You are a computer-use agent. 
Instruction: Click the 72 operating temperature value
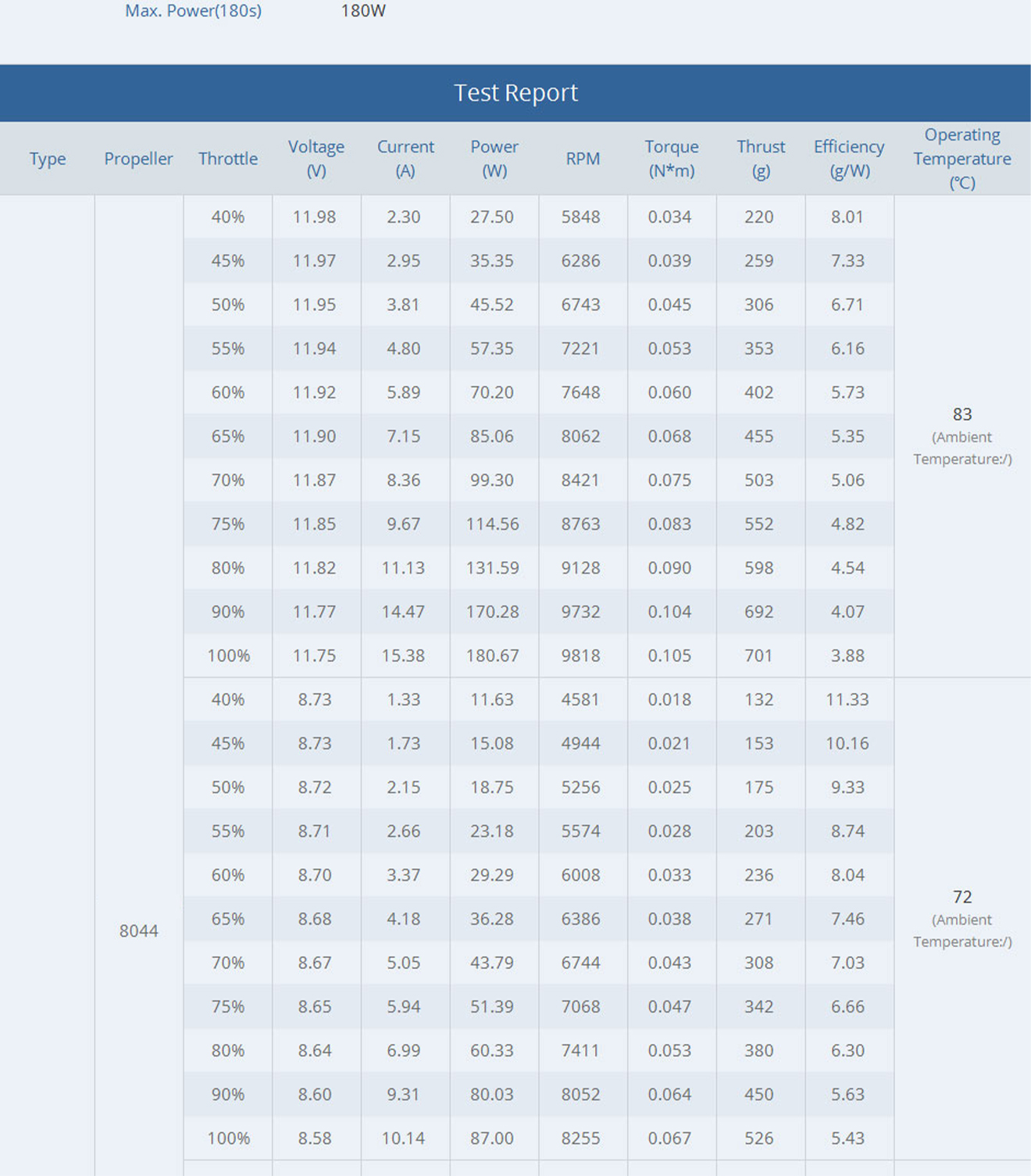(x=962, y=897)
